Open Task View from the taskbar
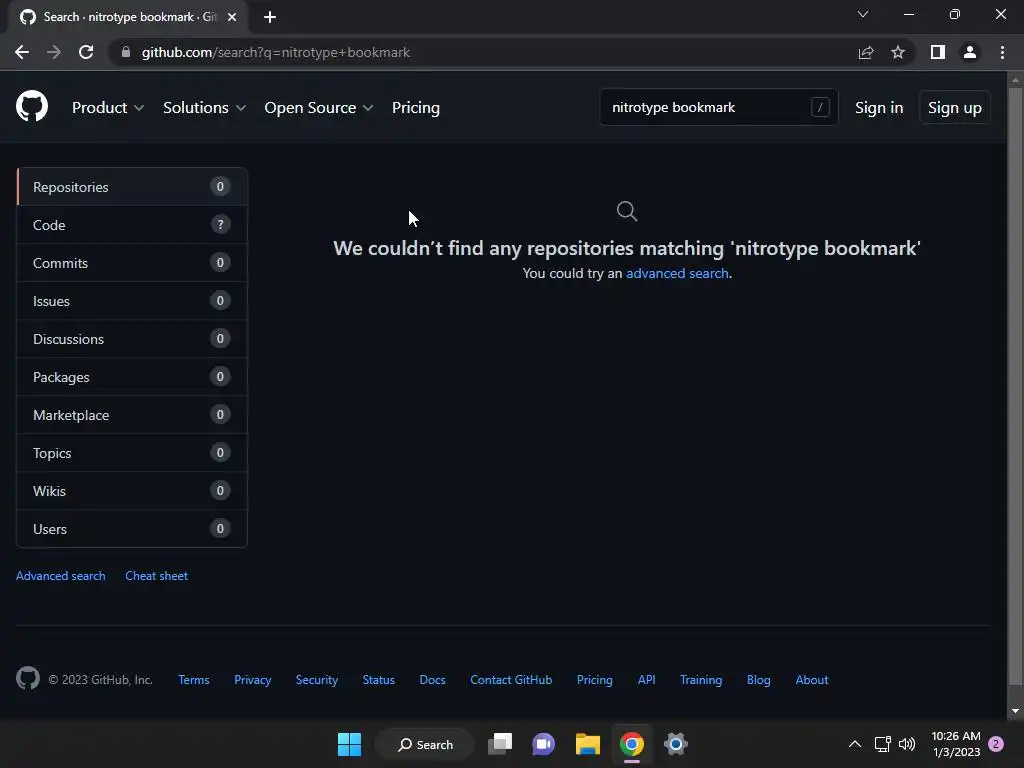 point(501,744)
